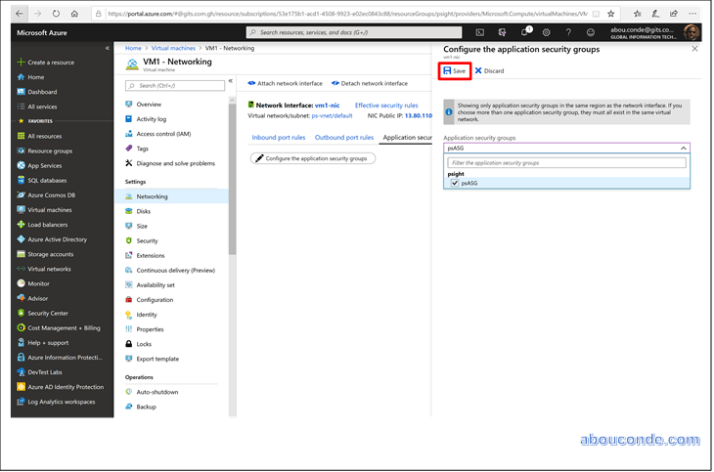Click the feedback smiley icon
Viewport: 714px width, 472px height.
pos(588,32)
